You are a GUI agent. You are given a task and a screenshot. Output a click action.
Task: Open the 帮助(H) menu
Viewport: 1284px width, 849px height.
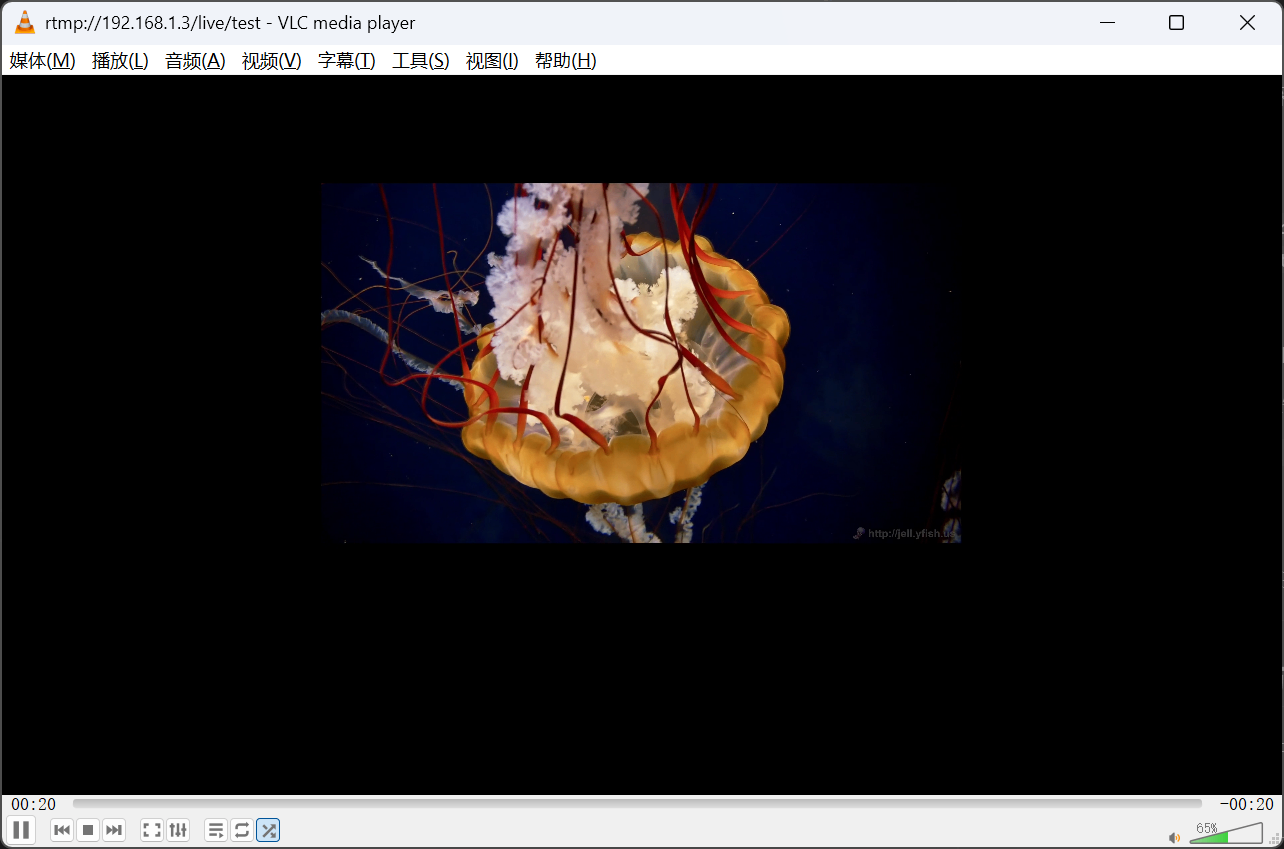tap(565, 61)
